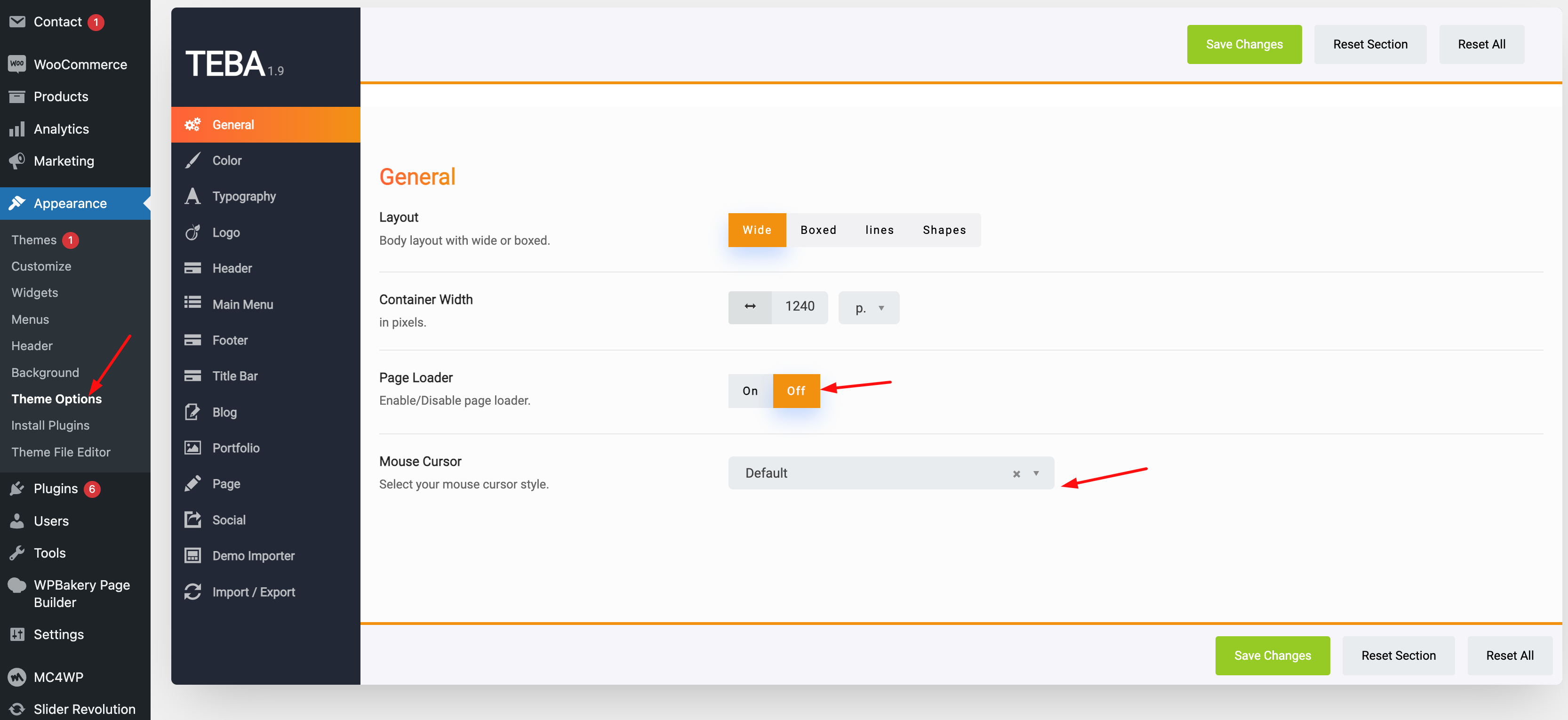Click the Plugins 6 updates badge

pyautogui.click(x=92, y=489)
